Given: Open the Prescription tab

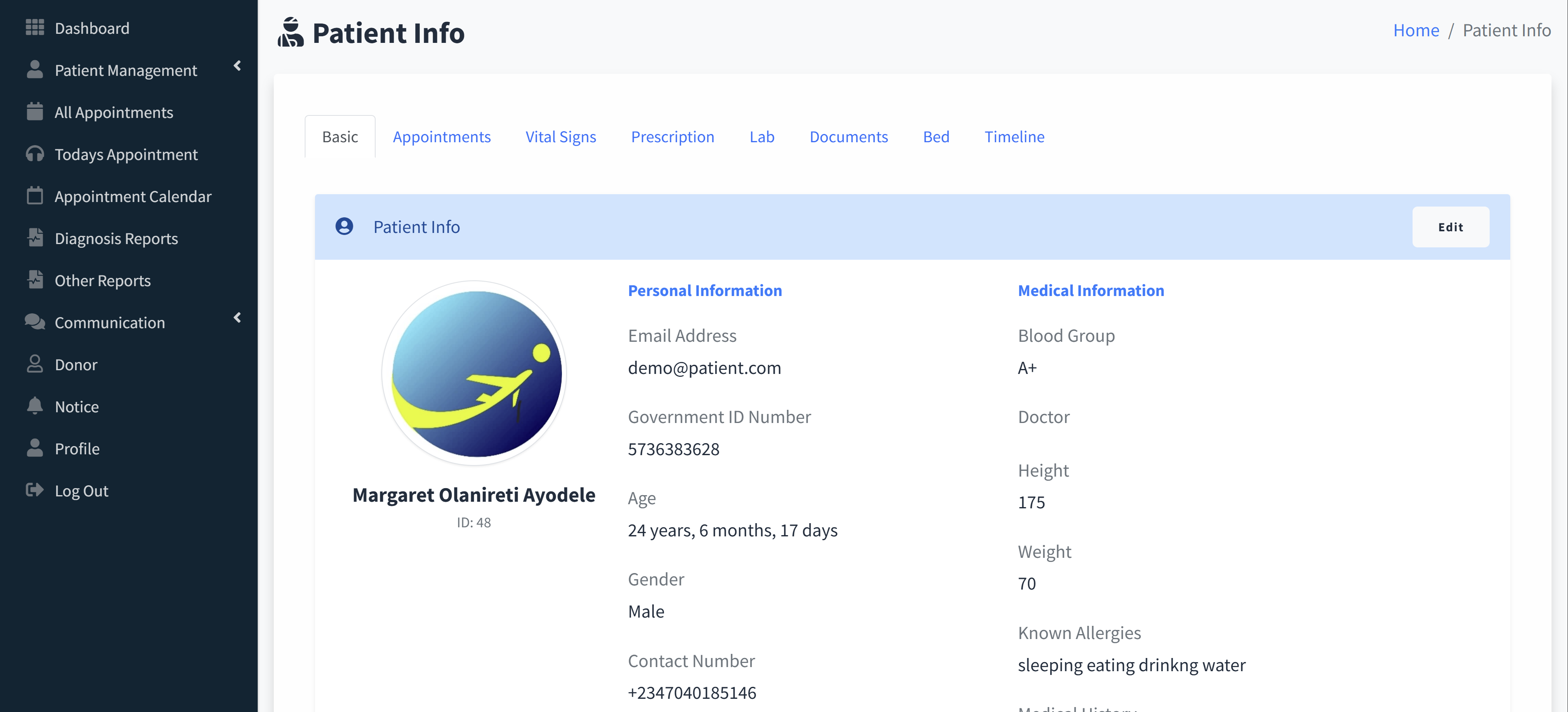Looking at the screenshot, I should pyautogui.click(x=672, y=137).
